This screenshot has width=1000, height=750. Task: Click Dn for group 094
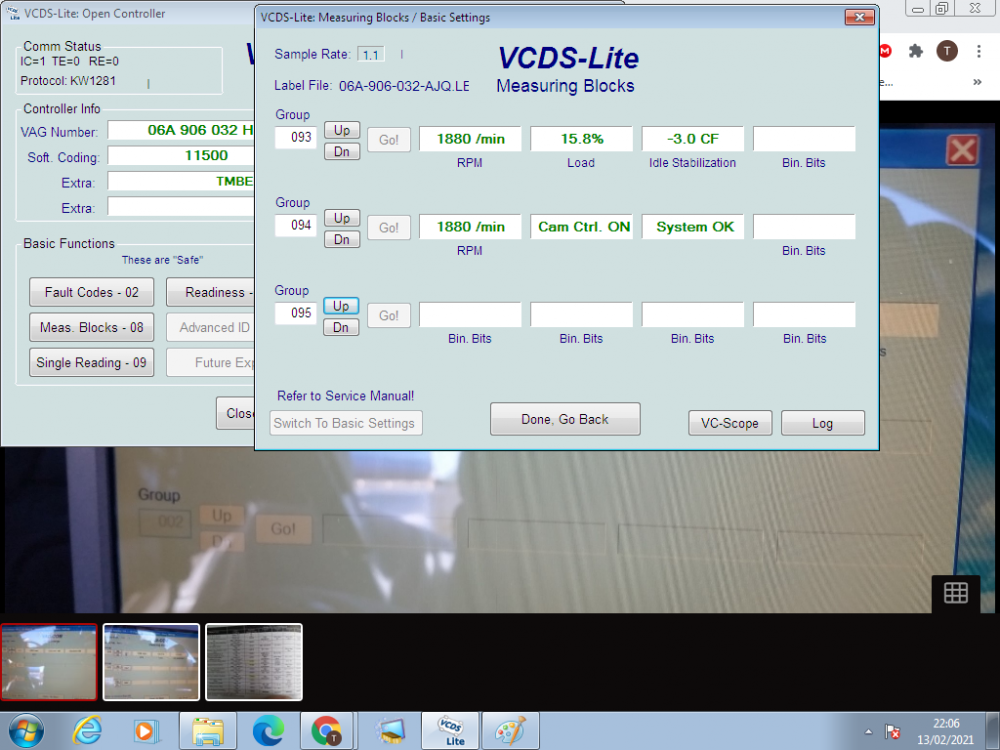click(x=342, y=240)
